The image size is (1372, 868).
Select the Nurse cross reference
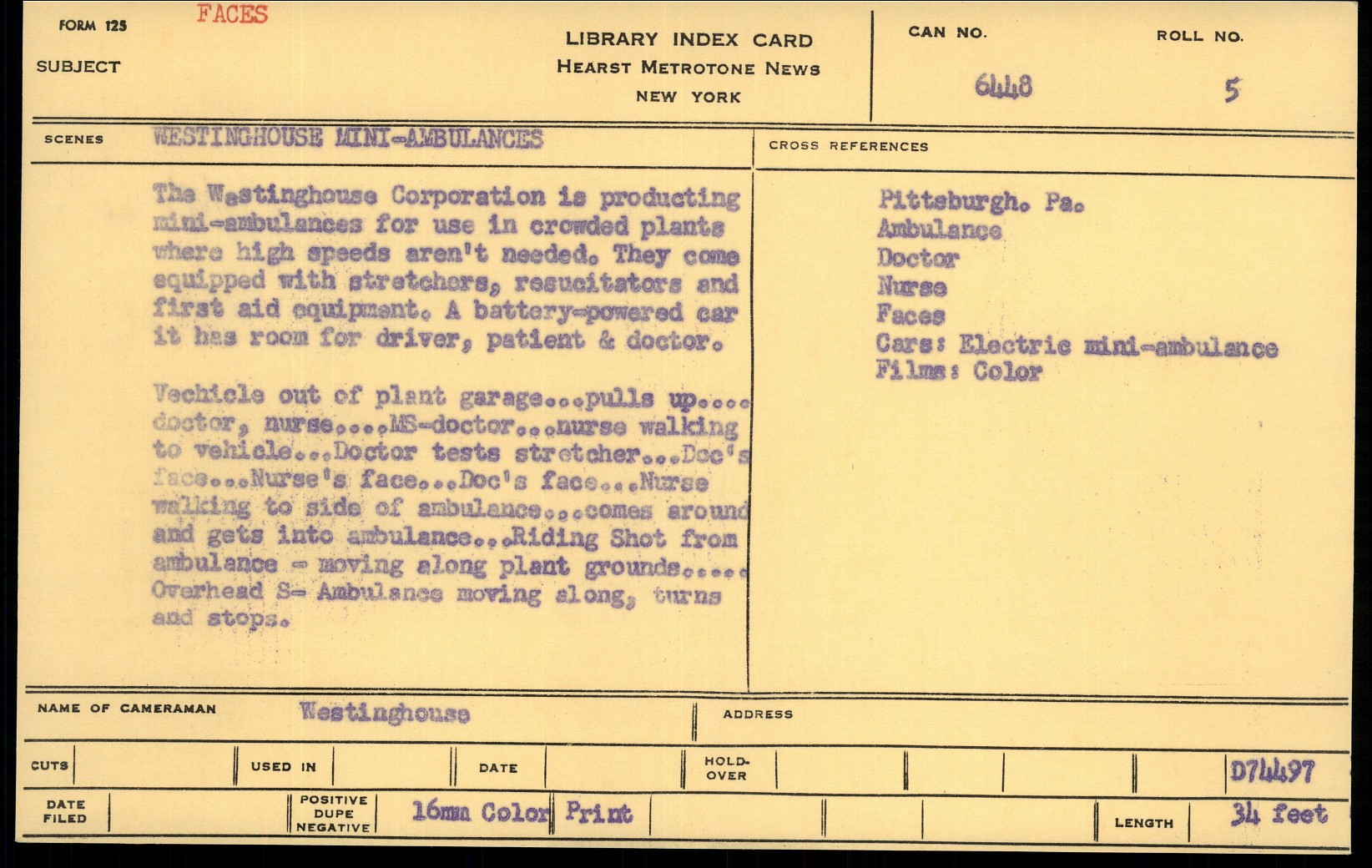click(x=911, y=287)
